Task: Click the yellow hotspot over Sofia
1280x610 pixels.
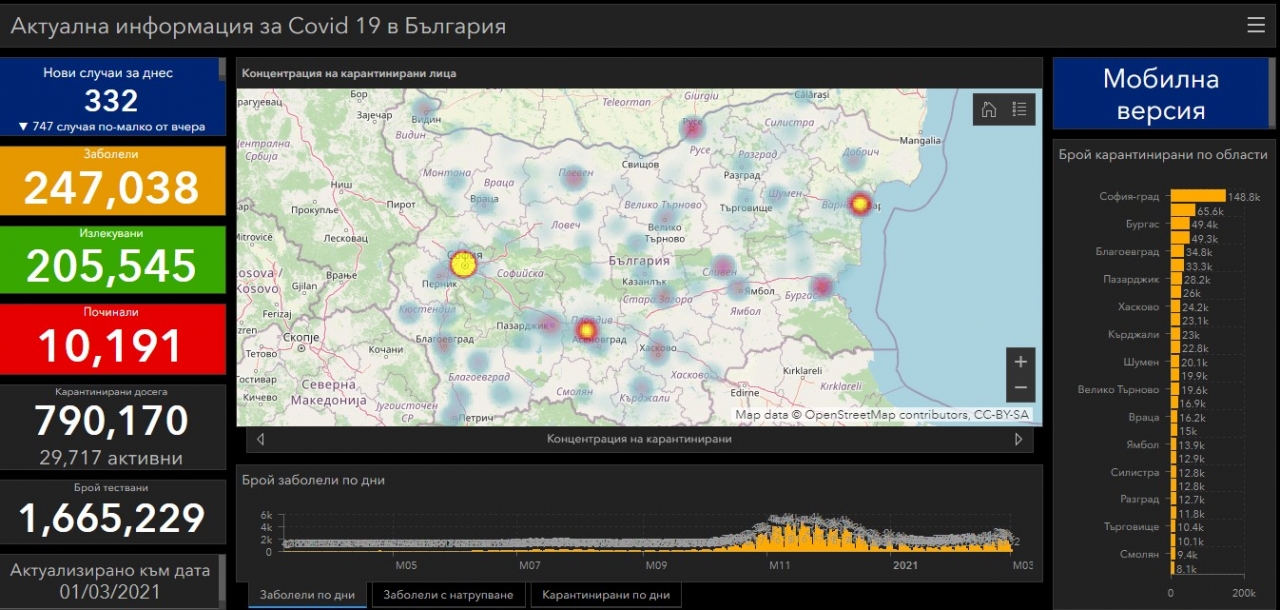Action: pyautogui.click(x=461, y=264)
